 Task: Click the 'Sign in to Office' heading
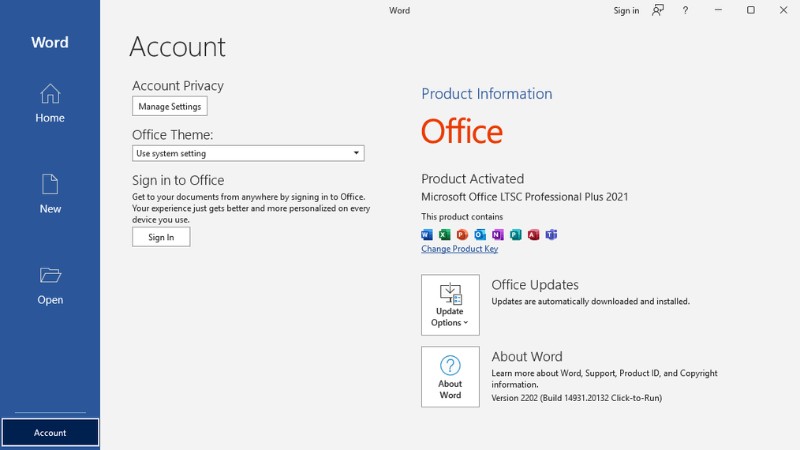(178, 180)
